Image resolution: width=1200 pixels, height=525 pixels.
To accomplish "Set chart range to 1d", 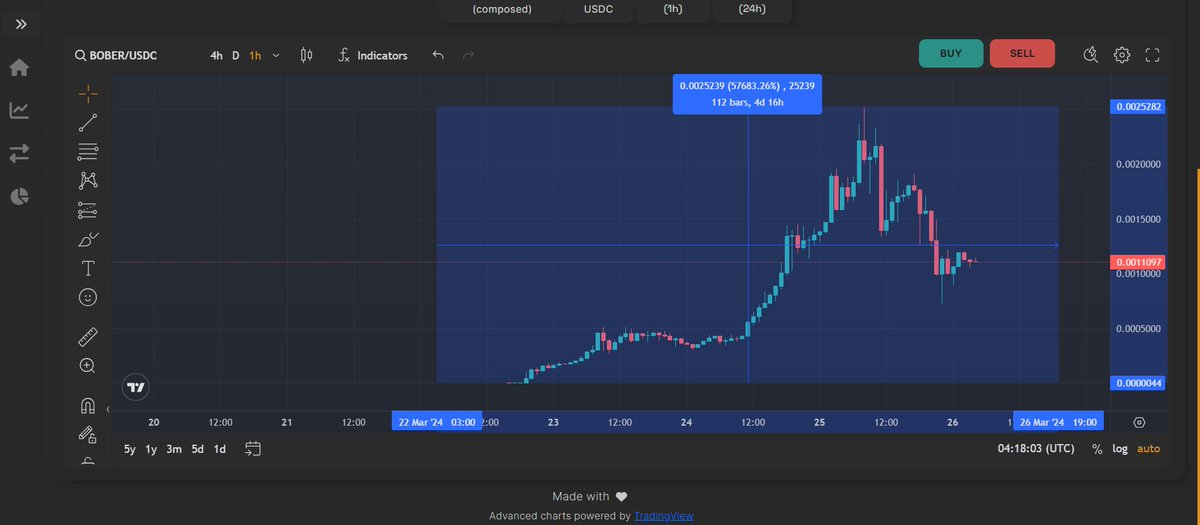I will pos(220,449).
